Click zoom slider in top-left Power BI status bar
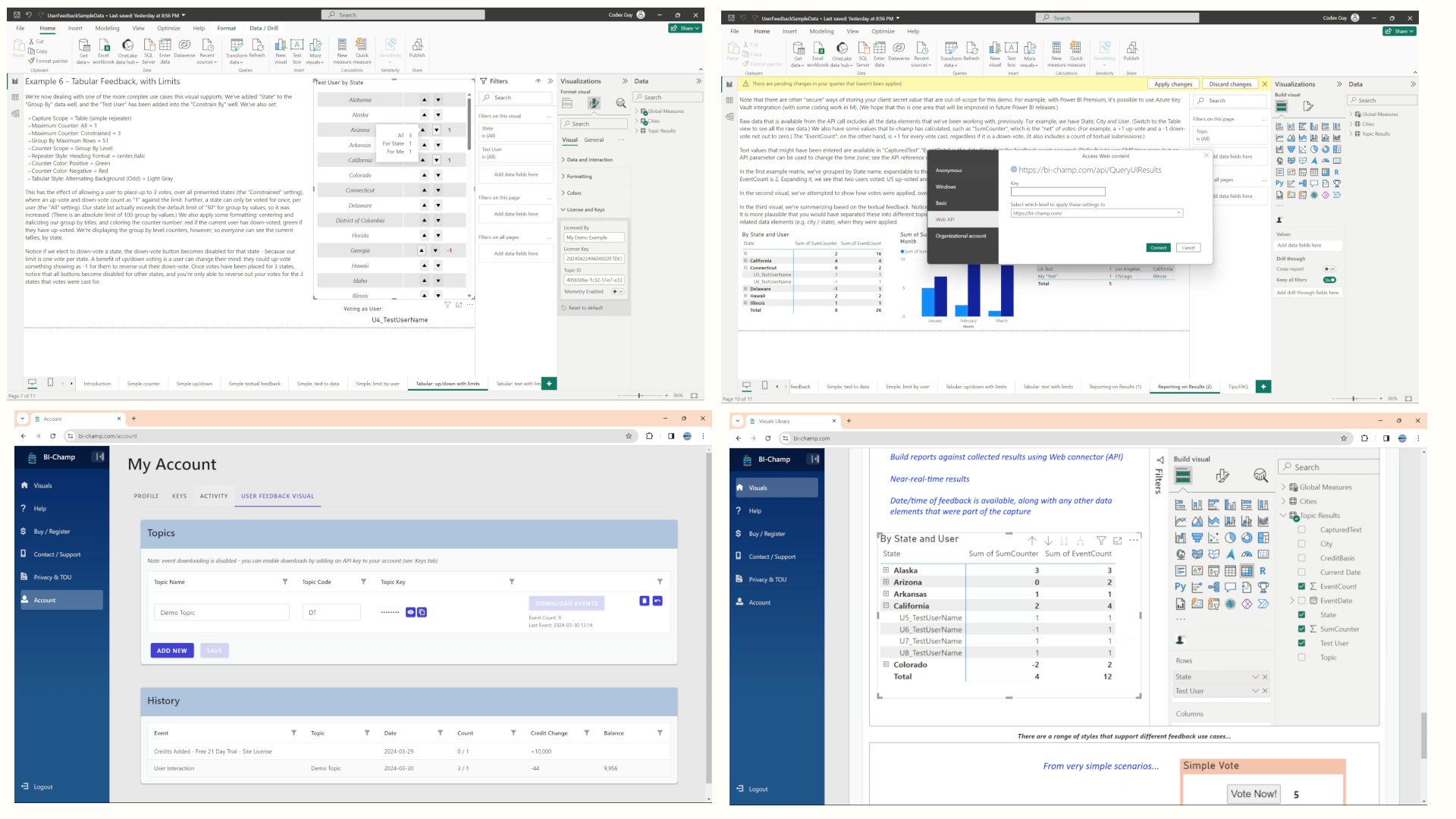Viewport: 1456px width, 819px height. [x=640, y=395]
